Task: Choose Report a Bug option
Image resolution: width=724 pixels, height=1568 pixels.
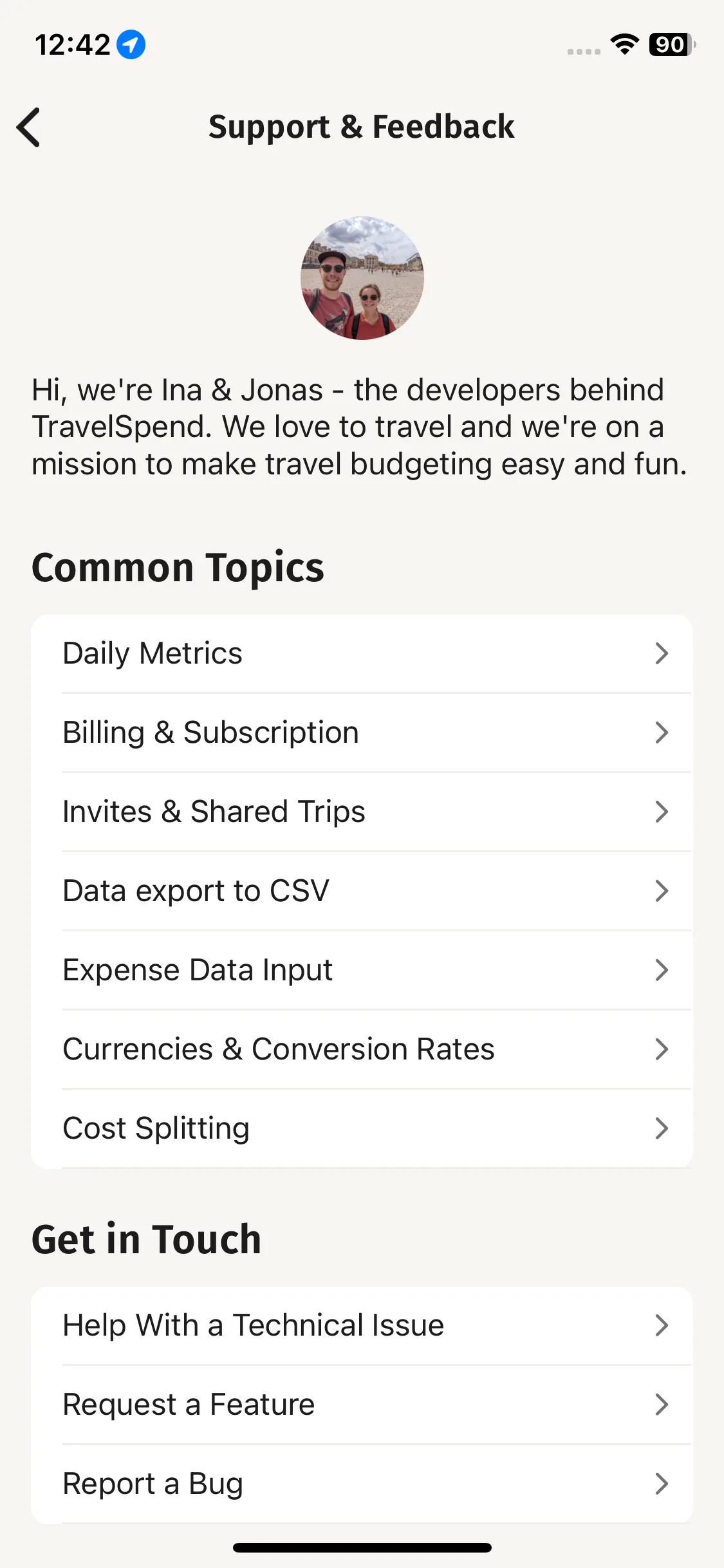Action: pyautogui.click(x=362, y=1484)
